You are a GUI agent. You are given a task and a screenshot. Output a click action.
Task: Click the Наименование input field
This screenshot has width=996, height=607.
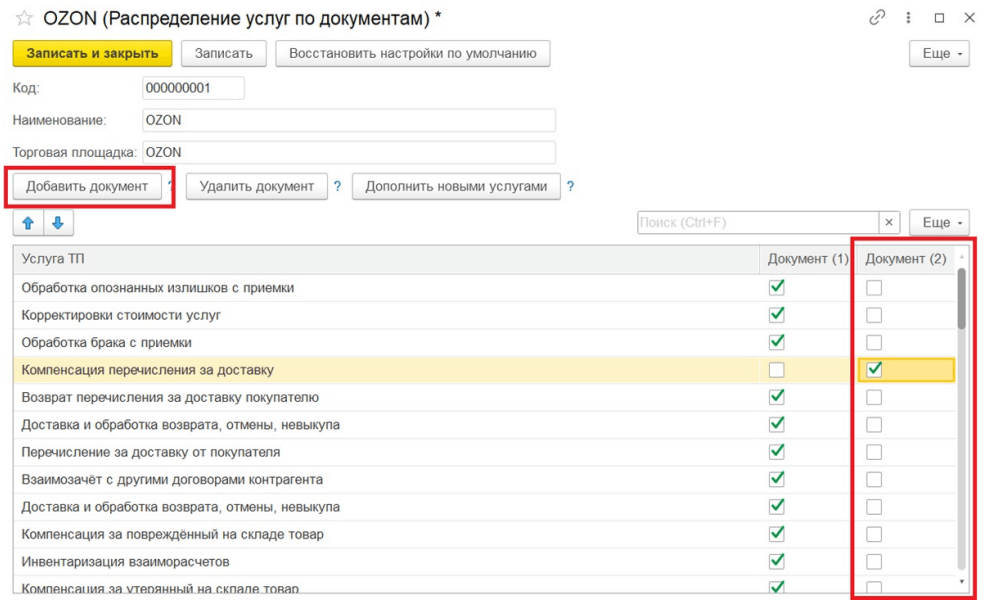click(348, 120)
